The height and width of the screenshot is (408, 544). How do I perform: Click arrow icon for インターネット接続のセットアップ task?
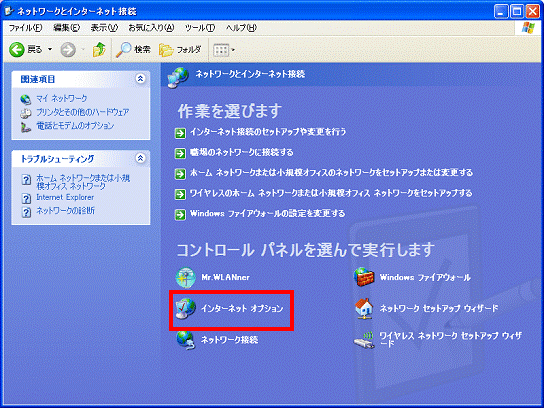[180, 133]
